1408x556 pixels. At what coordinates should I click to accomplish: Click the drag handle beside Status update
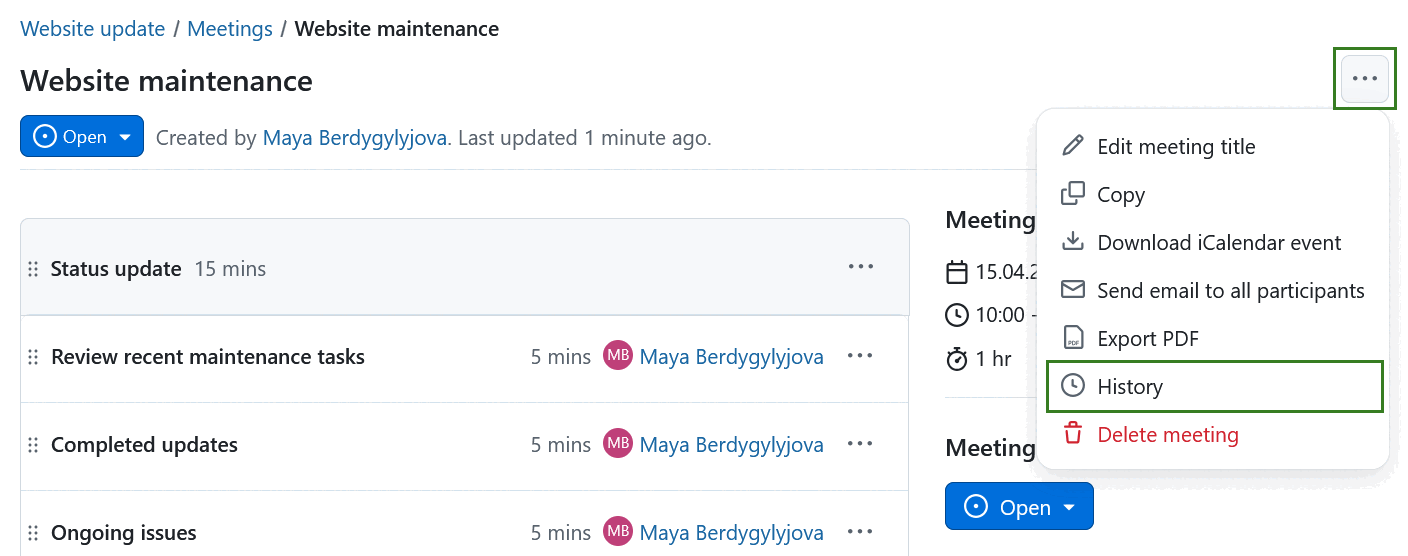(x=33, y=269)
